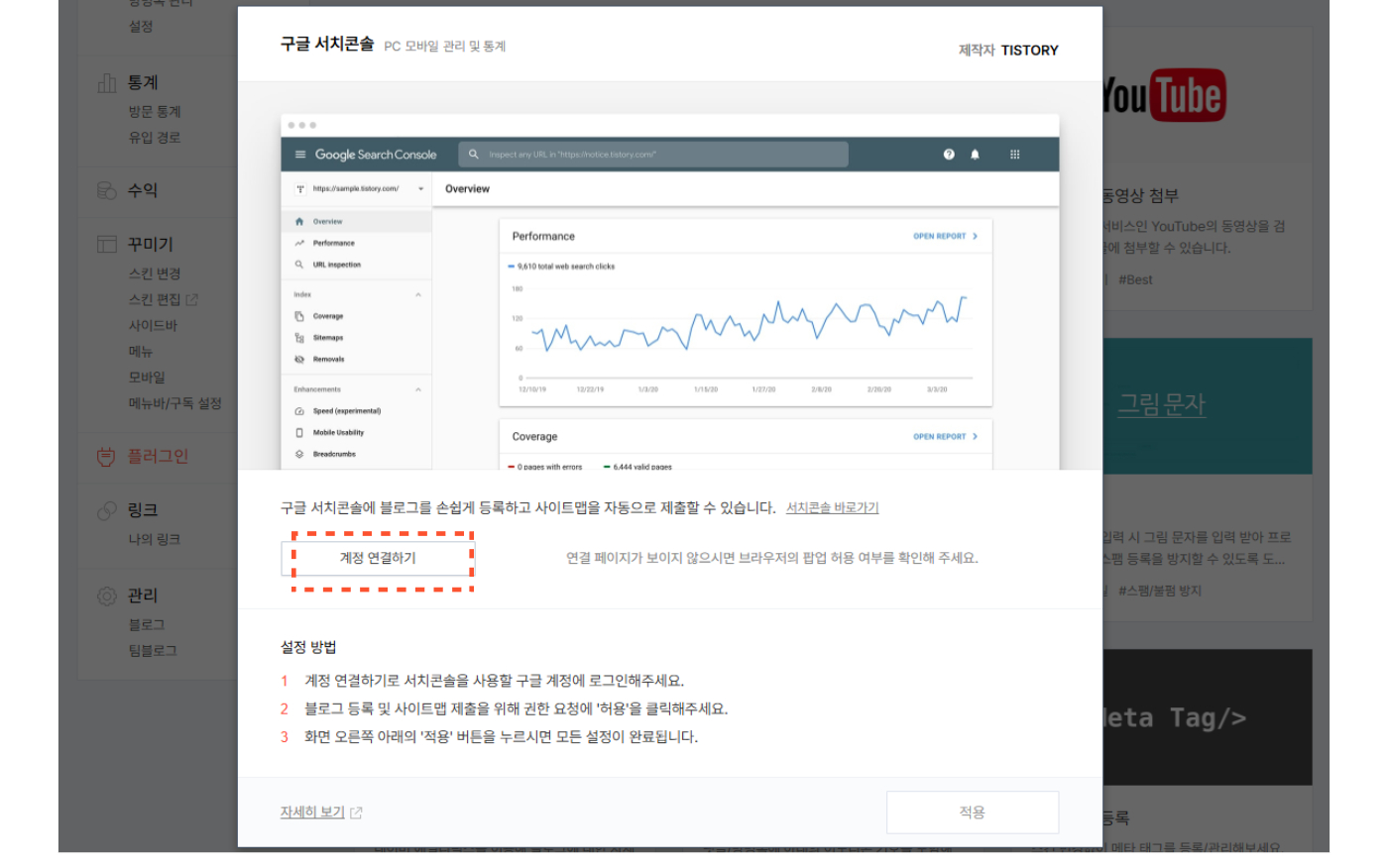
Task: Click the popup permission notice text
Action: 772,558
